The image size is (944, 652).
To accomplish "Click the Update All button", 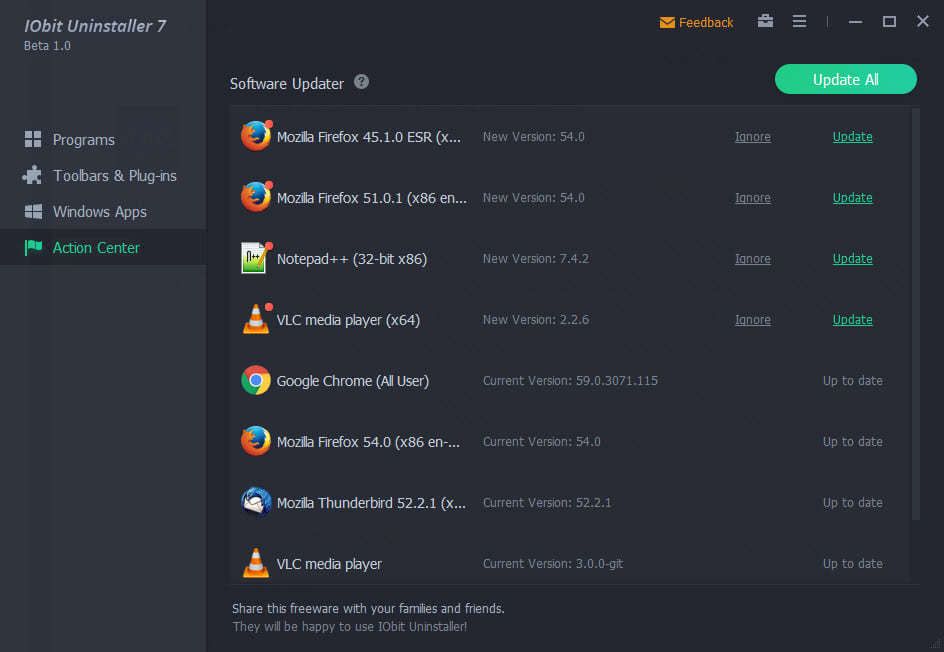I will click(x=845, y=79).
